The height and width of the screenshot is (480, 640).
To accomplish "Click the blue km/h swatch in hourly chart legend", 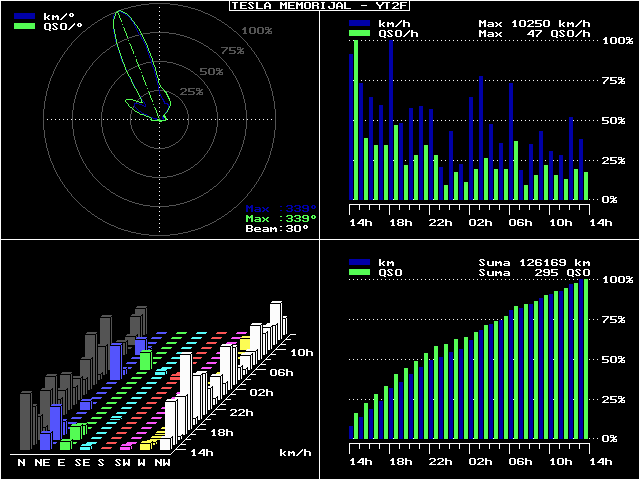I will (x=360, y=24).
